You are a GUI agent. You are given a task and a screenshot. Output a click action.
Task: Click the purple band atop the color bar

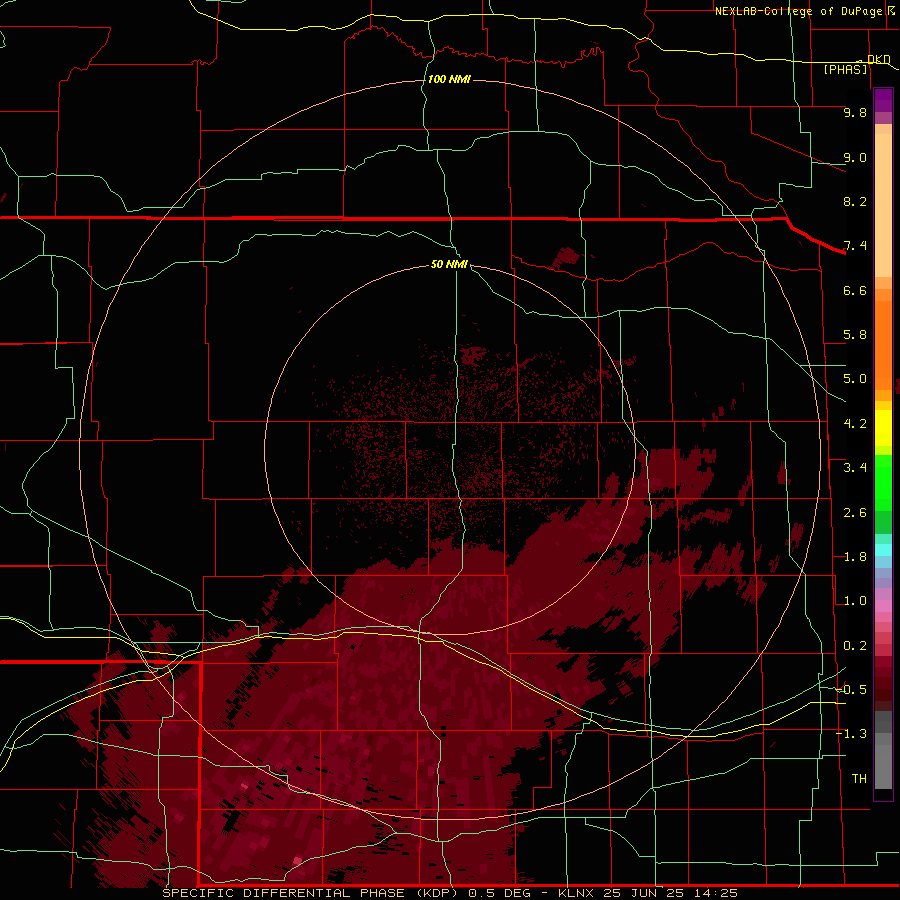[x=883, y=100]
